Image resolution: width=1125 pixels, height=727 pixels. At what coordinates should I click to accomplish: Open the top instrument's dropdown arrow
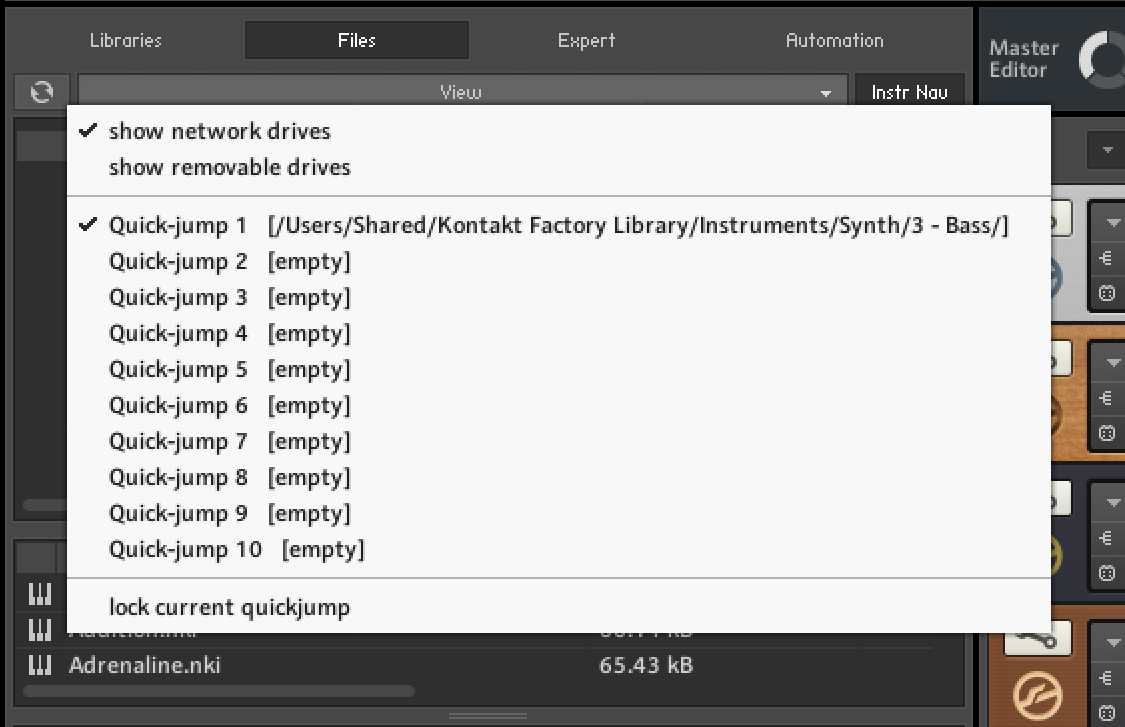1108,221
